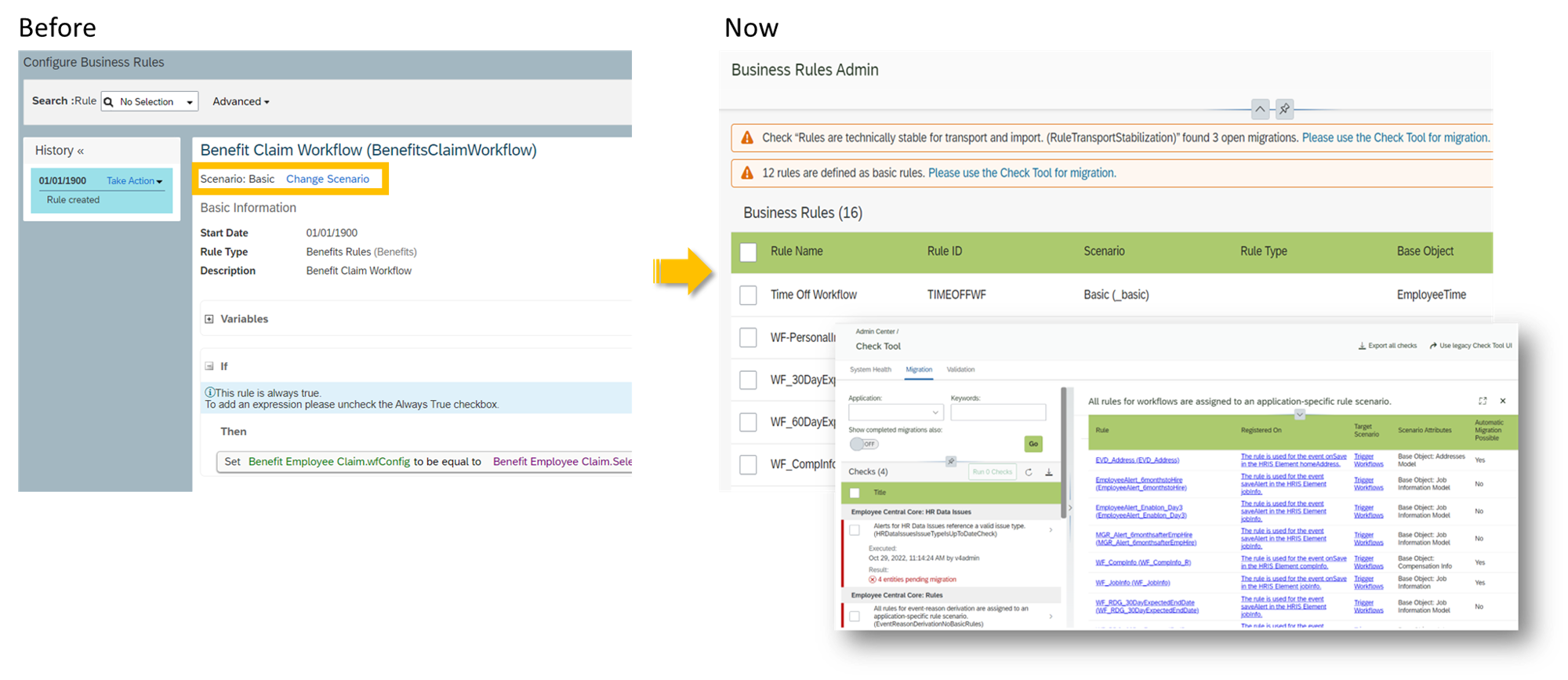This screenshot has width=1568, height=680.
Task: Collapse the Business Rules Admin header with the up chevron
Action: click(x=1260, y=109)
